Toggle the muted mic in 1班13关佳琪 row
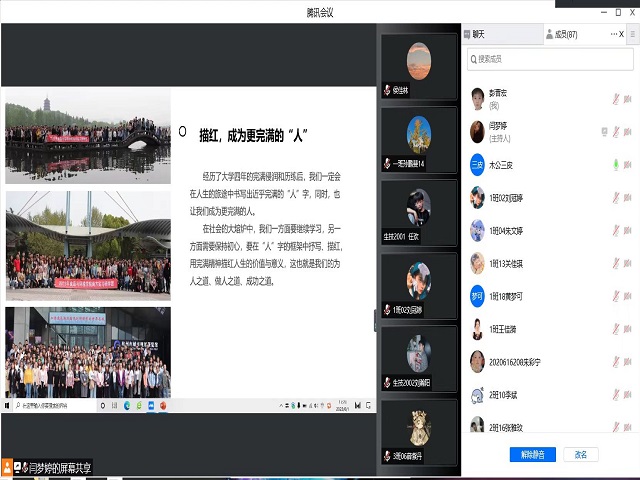The height and width of the screenshot is (480, 640). click(x=616, y=263)
